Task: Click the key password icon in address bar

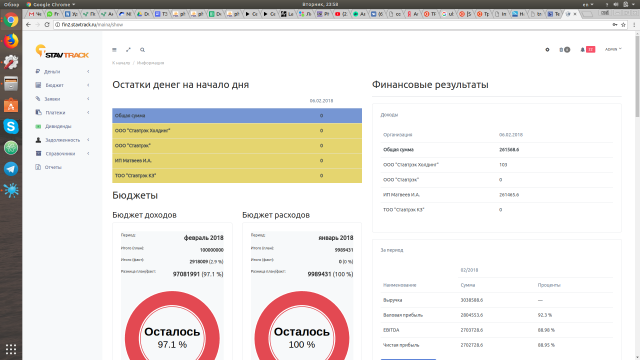Action: (615, 24)
